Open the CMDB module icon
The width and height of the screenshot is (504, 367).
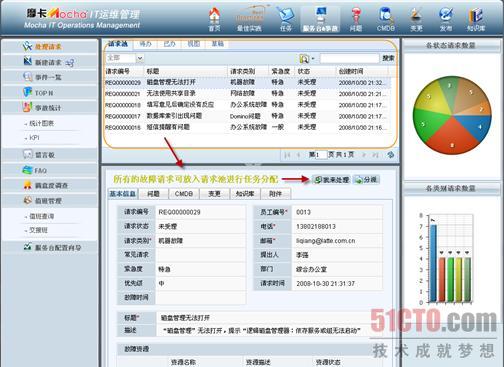pos(386,20)
